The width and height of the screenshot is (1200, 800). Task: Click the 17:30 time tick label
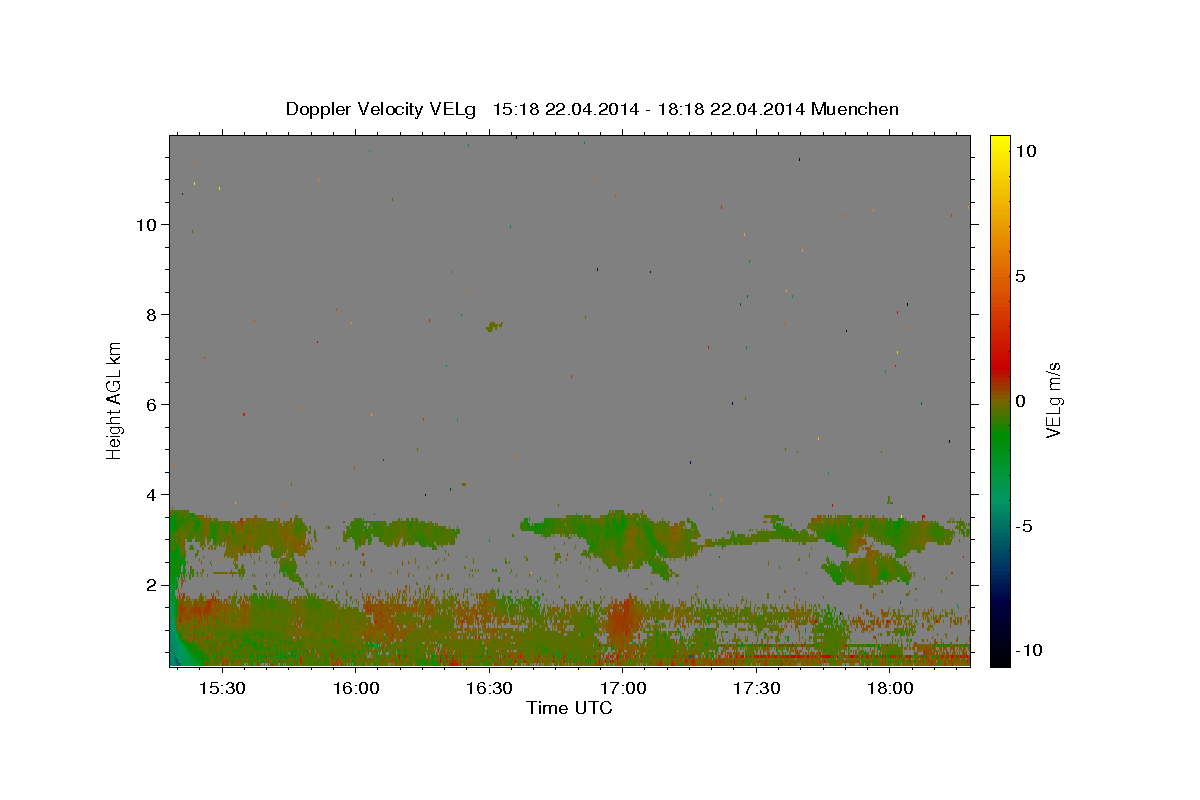click(756, 688)
